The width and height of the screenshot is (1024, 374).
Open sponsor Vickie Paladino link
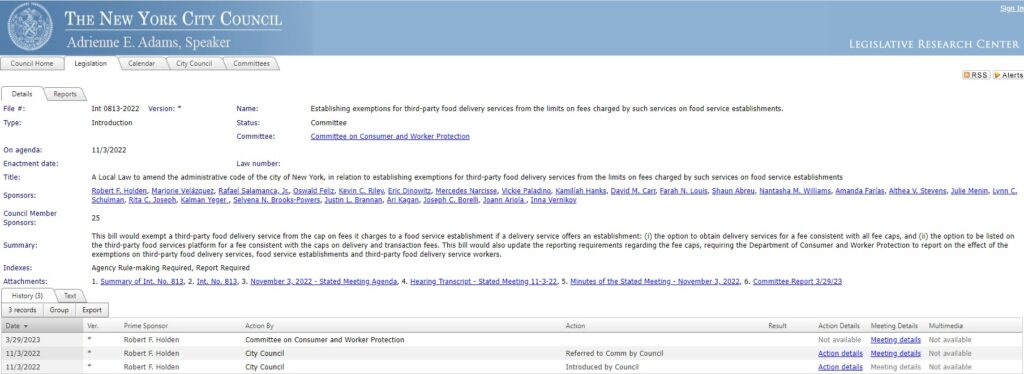pos(526,191)
